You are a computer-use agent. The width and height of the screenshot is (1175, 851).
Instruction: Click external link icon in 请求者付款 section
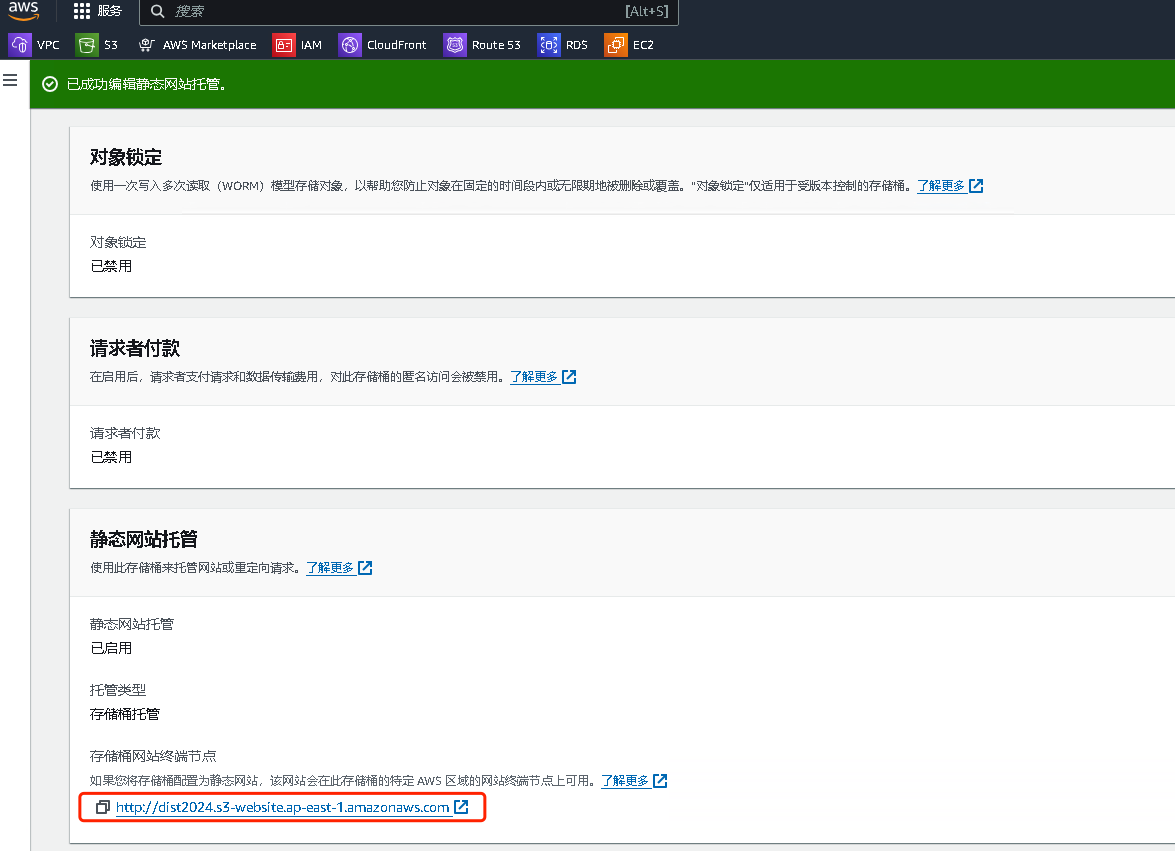[569, 377]
